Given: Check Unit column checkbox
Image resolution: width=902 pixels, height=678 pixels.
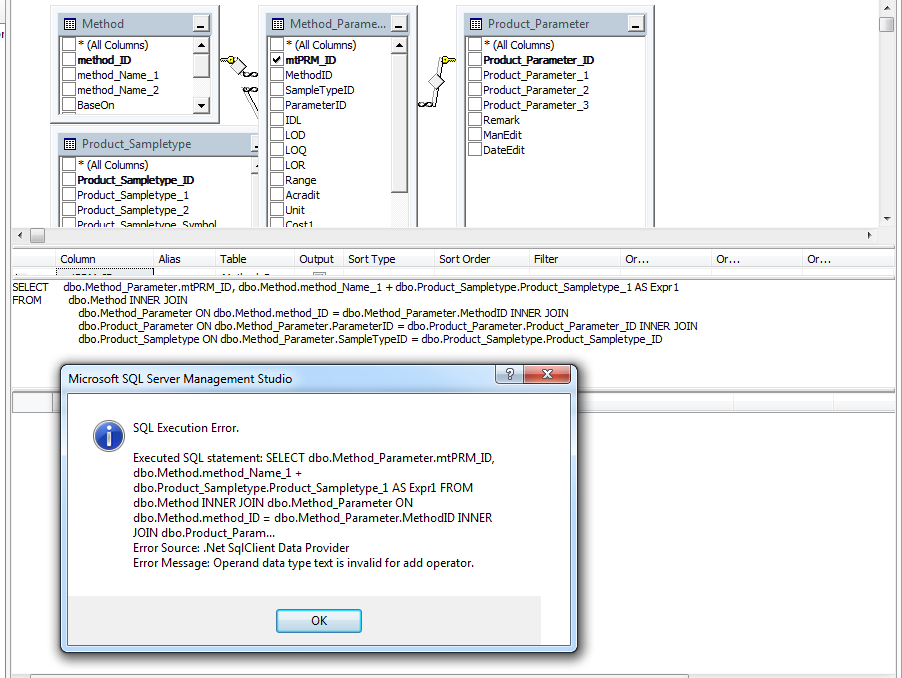Looking at the screenshot, I should pos(277,209).
